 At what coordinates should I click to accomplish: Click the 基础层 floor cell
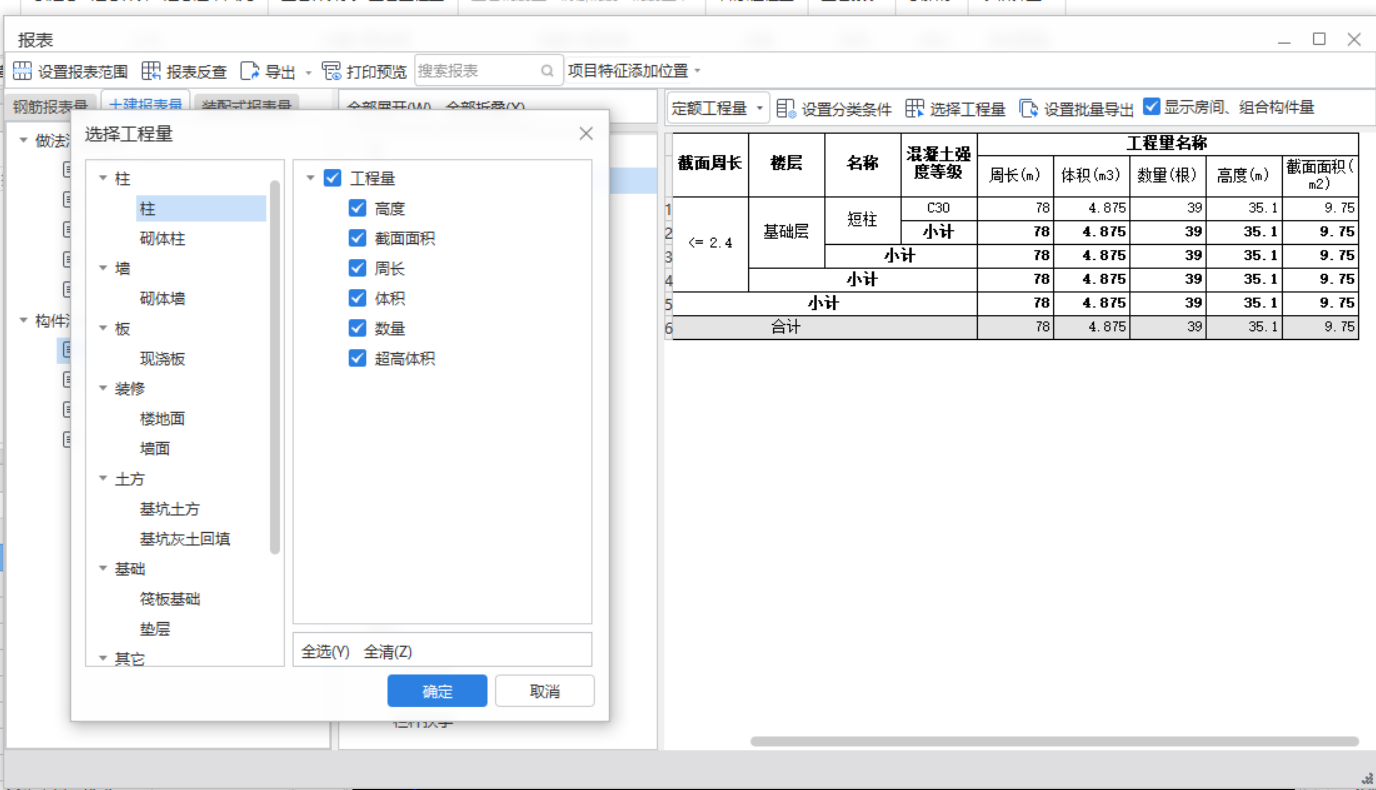point(787,232)
